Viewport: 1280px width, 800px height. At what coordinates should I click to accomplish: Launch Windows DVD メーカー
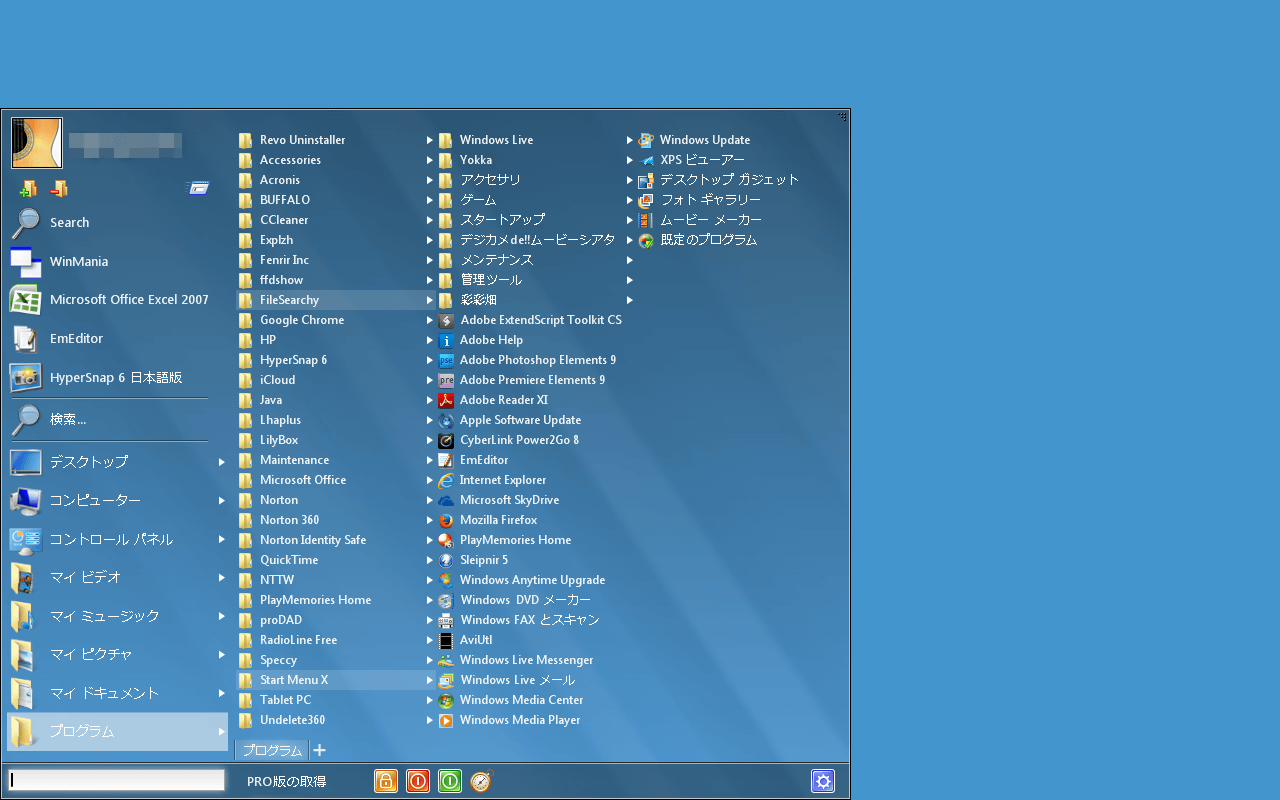(515, 600)
